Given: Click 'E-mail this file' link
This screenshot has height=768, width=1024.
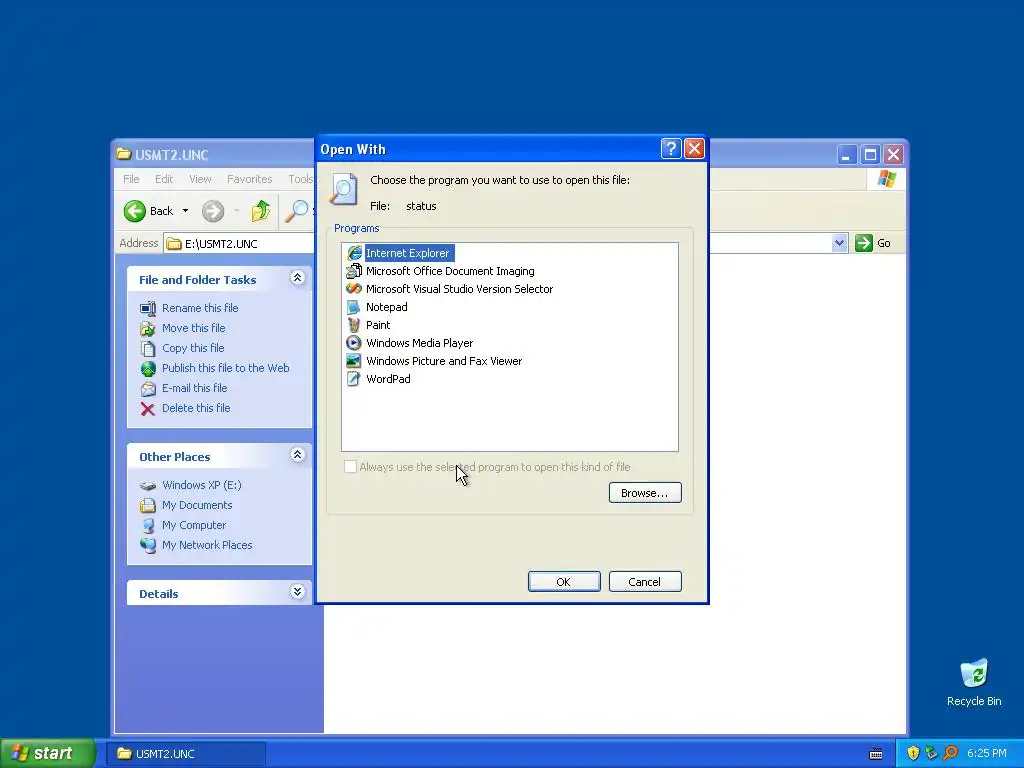Looking at the screenshot, I should coord(195,388).
